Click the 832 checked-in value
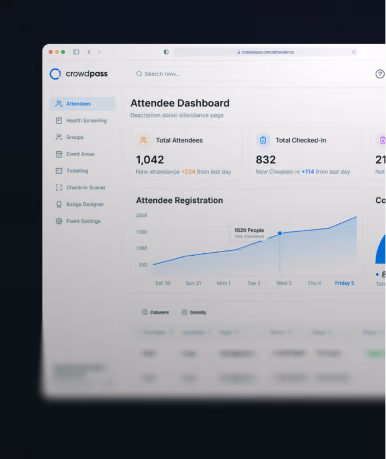The height and width of the screenshot is (459, 386). click(266, 160)
